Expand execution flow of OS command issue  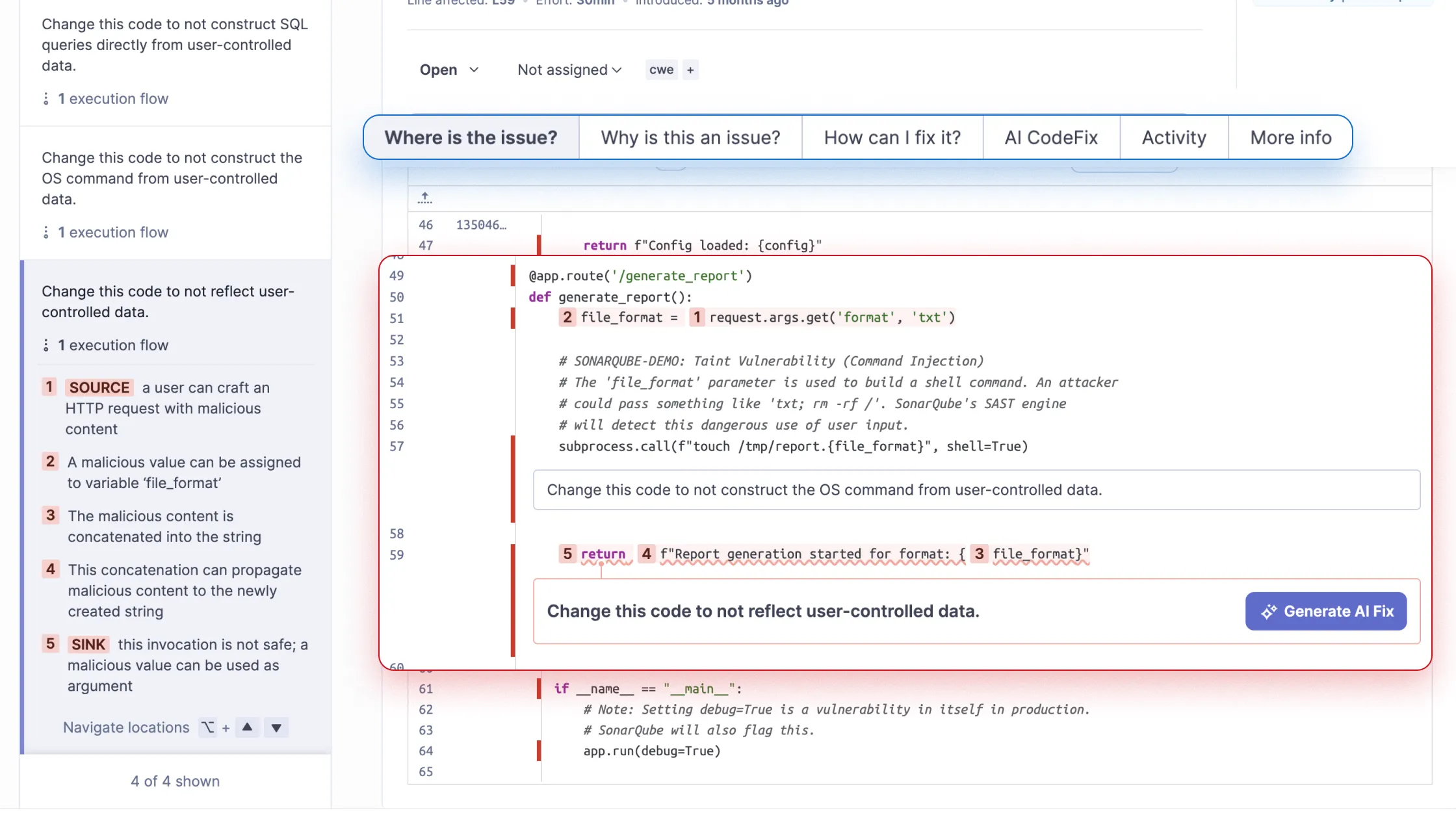point(113,233)
